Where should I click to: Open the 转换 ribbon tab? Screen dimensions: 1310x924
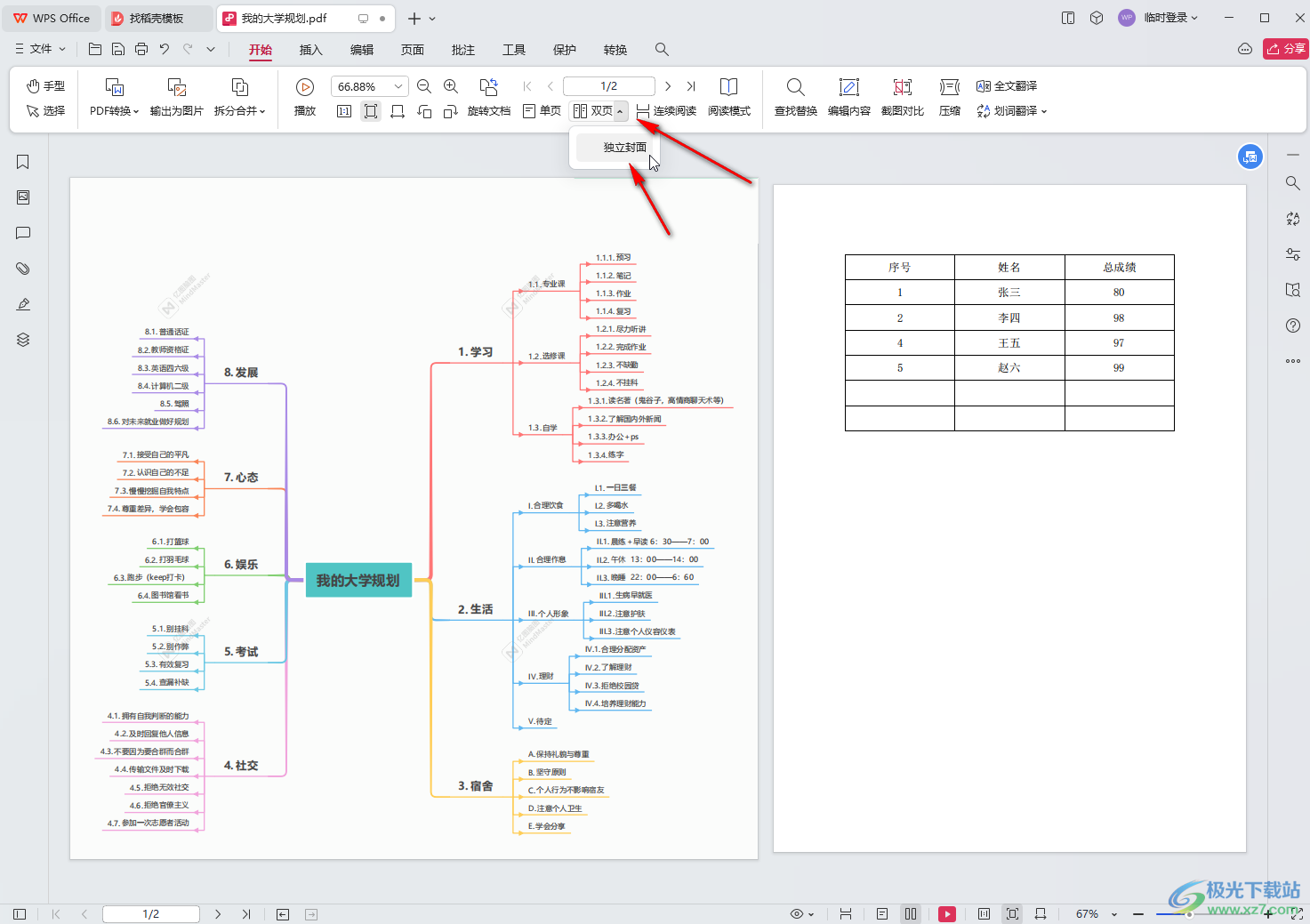(x=615, y=50)
